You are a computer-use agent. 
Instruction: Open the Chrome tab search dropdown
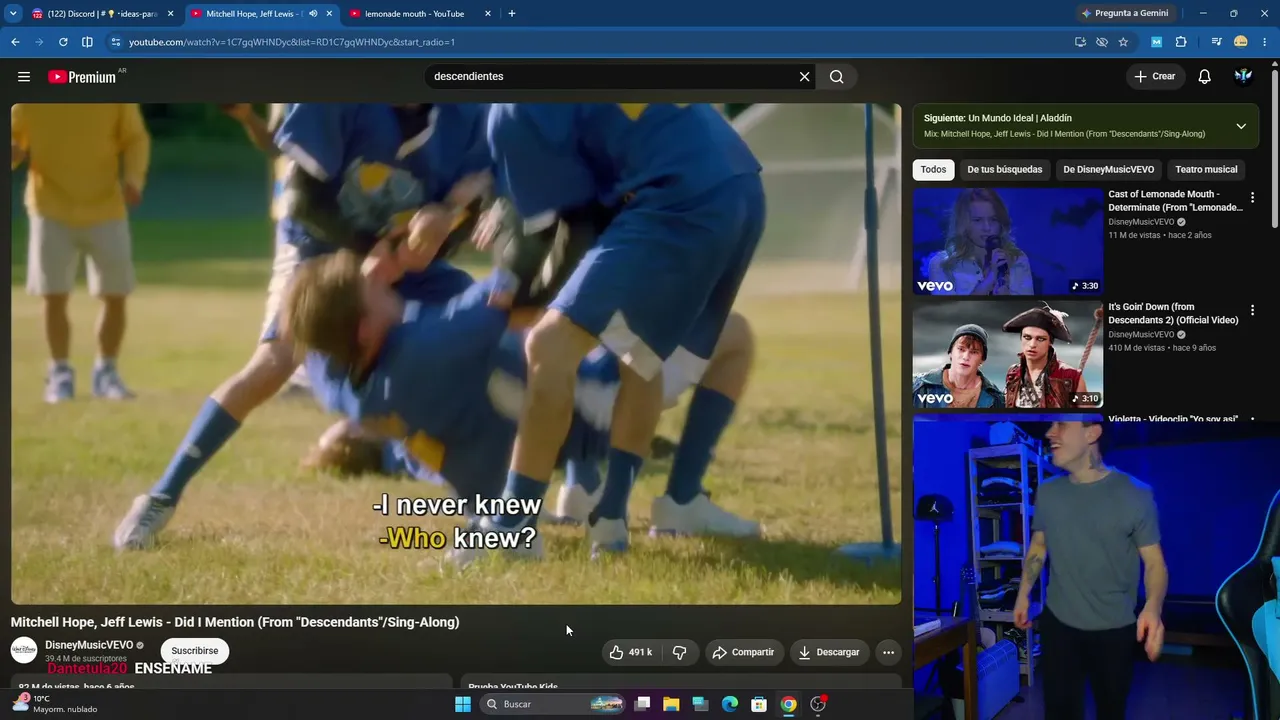click(13, 14)
